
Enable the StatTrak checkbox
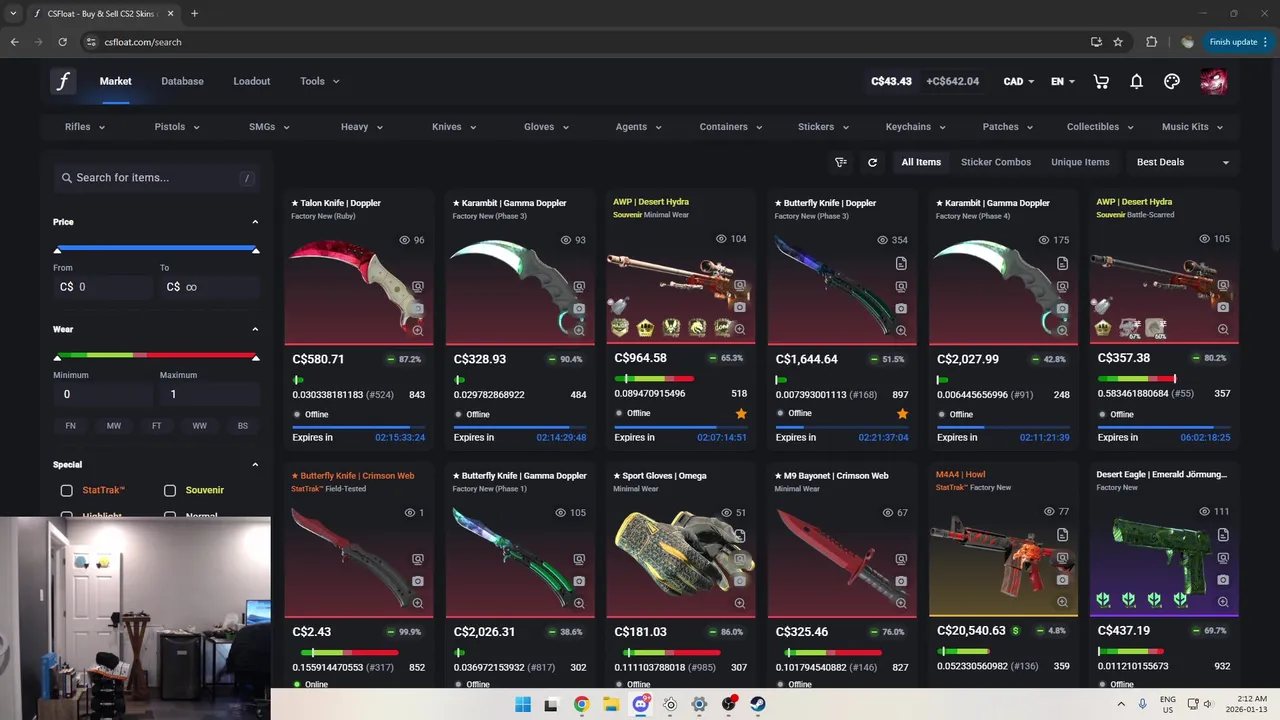pos(66,490)
